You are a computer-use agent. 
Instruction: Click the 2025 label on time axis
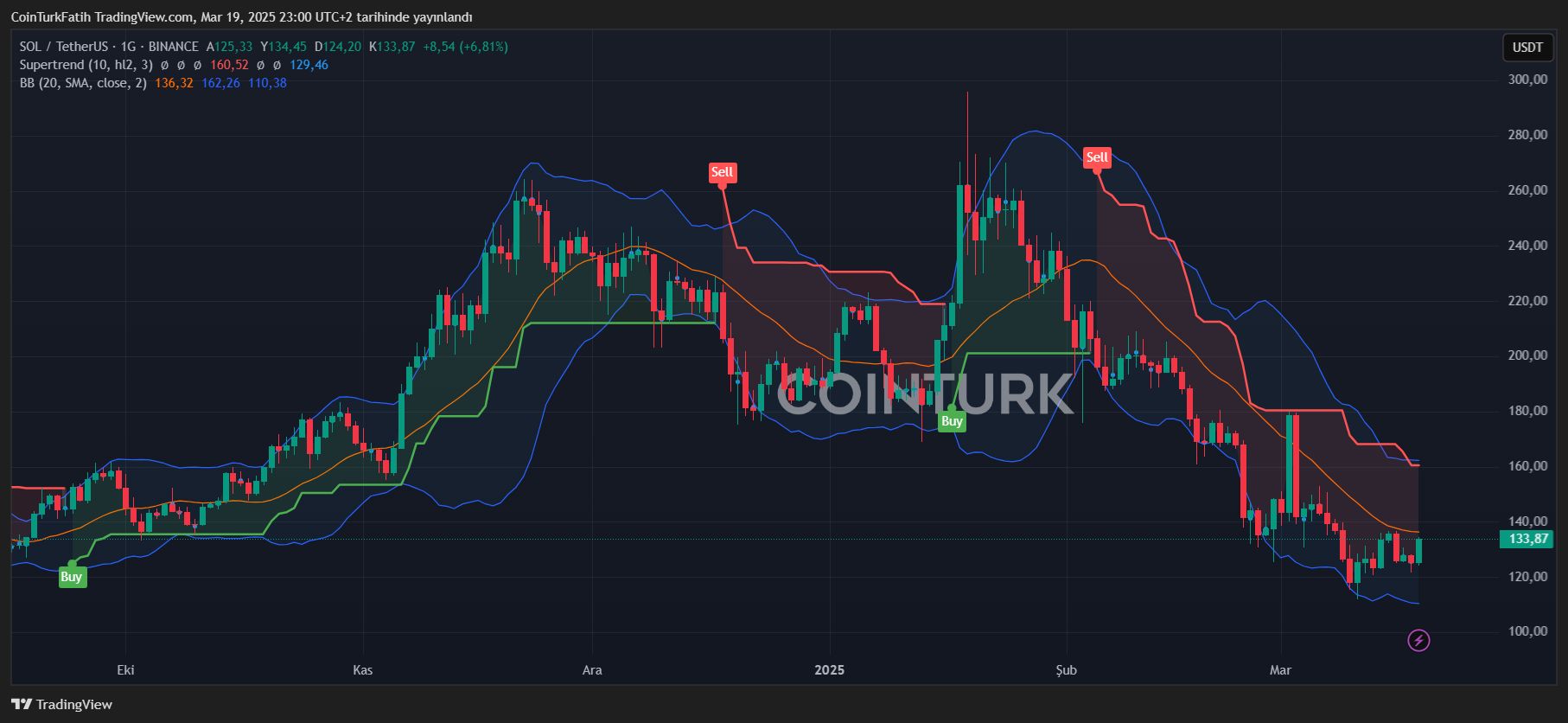(830, 670)
